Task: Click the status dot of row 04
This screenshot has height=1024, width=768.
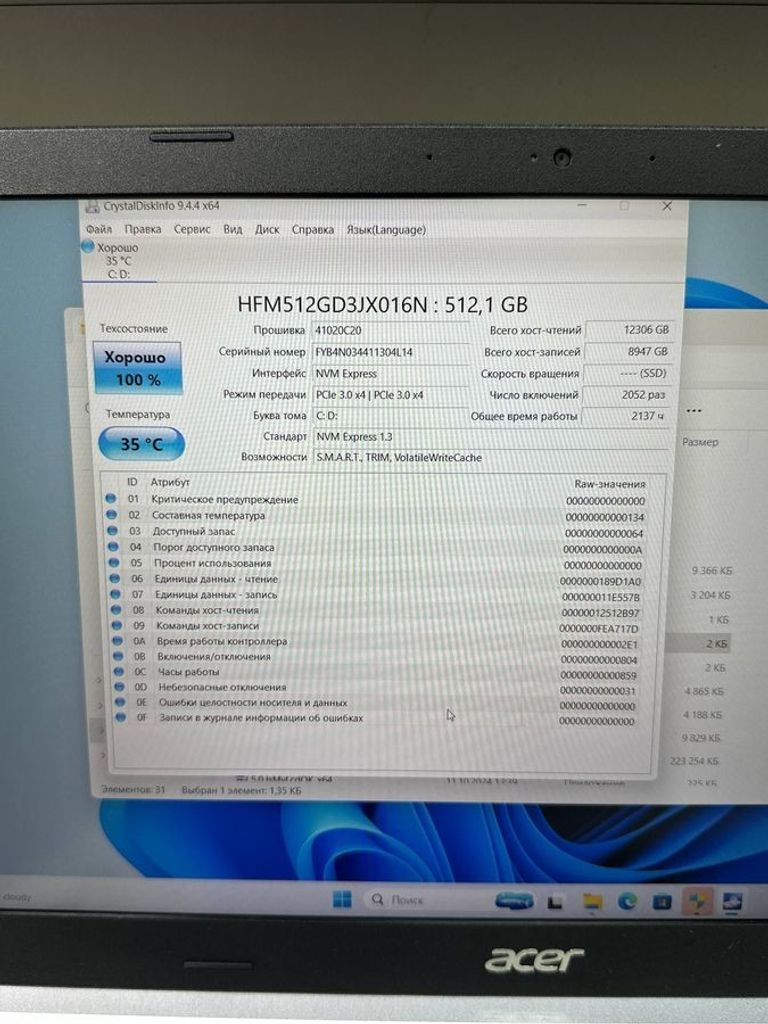Action: click(x=112, y=547)
